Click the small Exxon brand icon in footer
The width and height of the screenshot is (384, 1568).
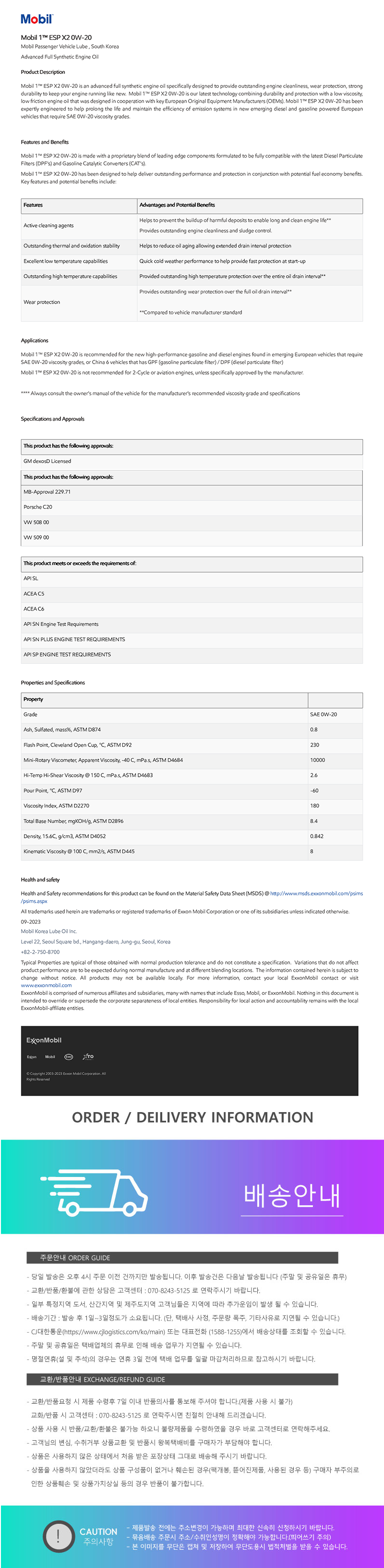pos(32,1057)
